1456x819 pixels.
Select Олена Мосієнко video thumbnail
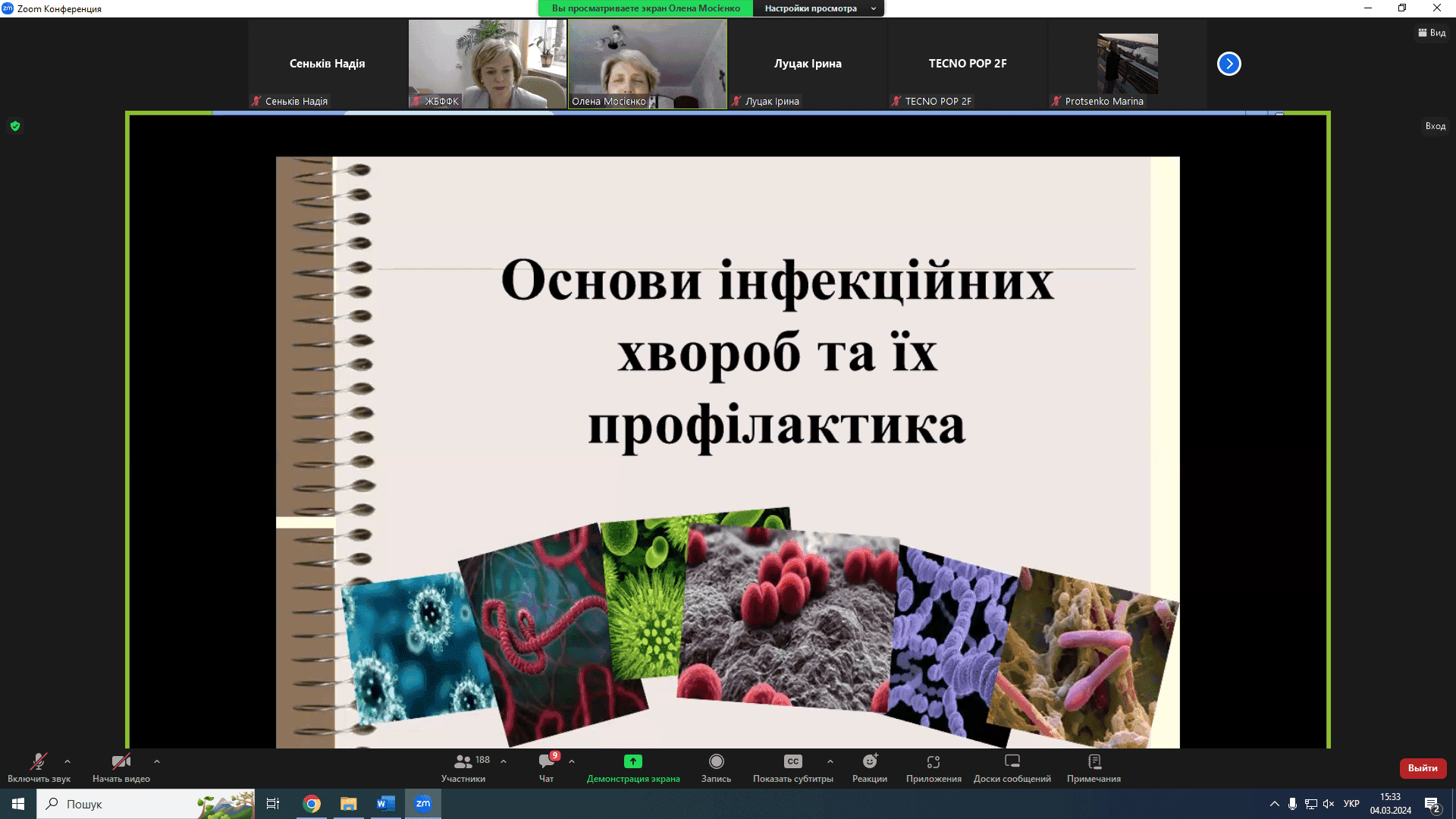pos(648,64)
